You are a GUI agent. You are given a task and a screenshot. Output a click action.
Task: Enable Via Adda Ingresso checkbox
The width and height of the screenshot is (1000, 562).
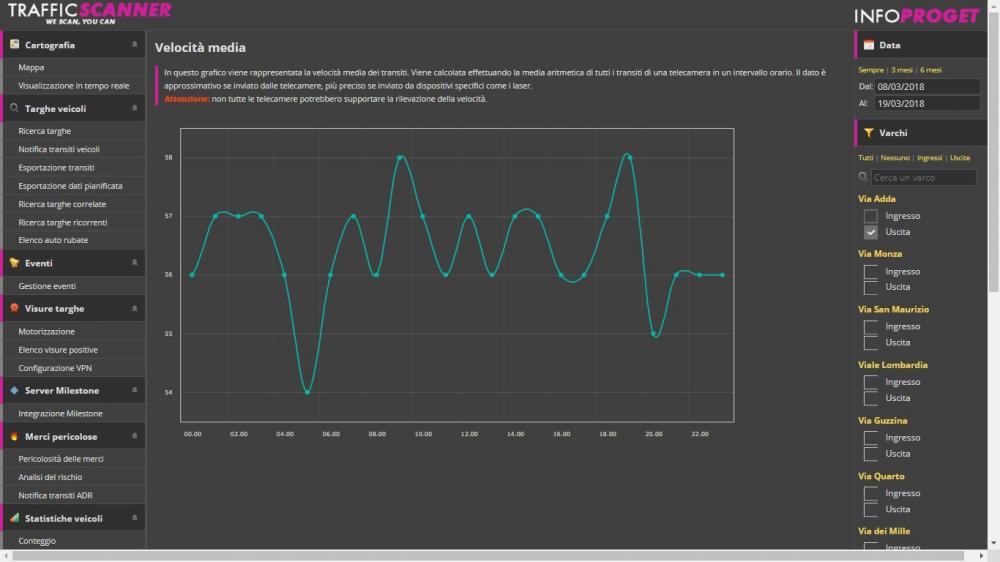pos(871,216)
